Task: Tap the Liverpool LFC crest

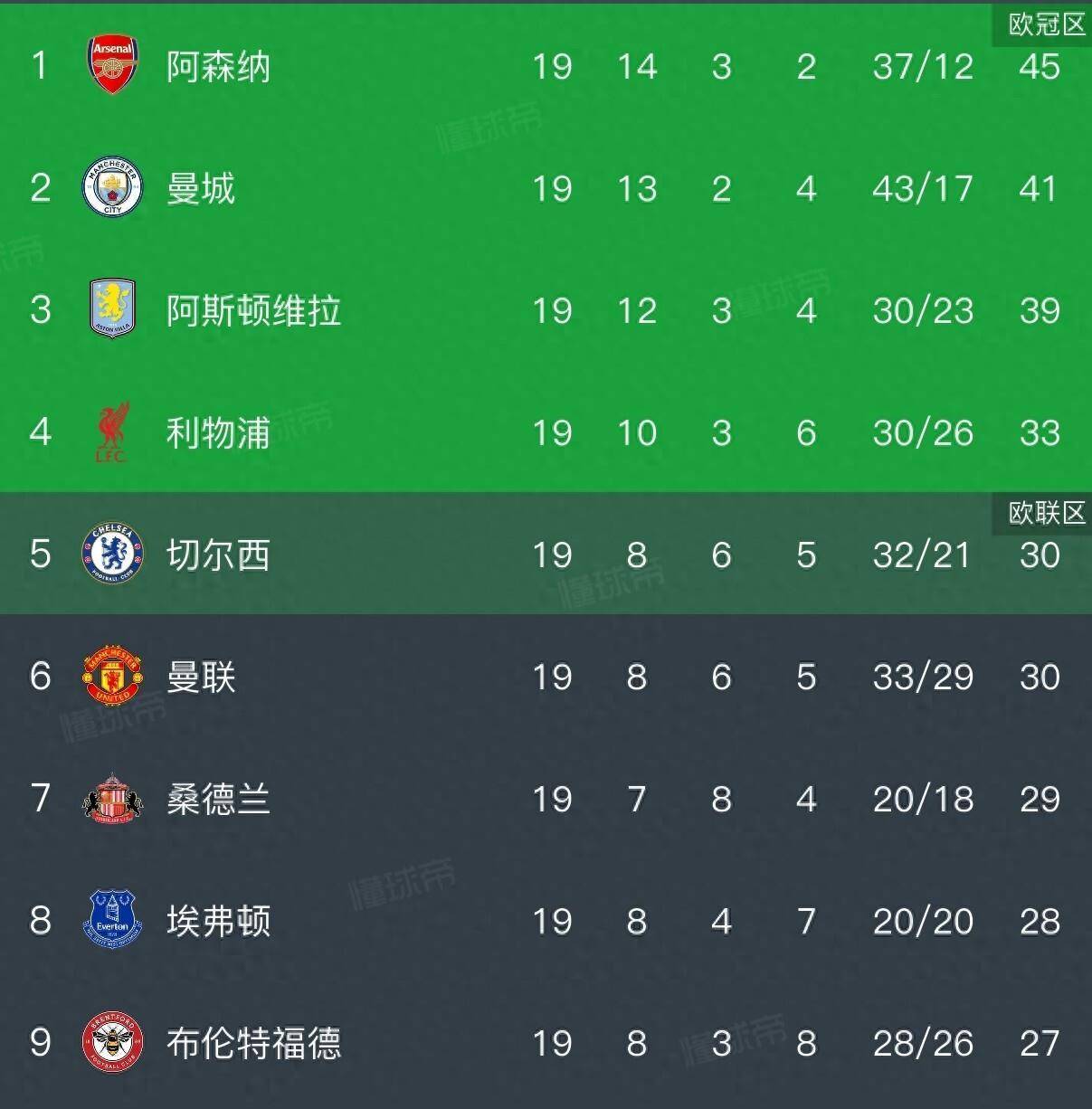Action: (112, 432)
